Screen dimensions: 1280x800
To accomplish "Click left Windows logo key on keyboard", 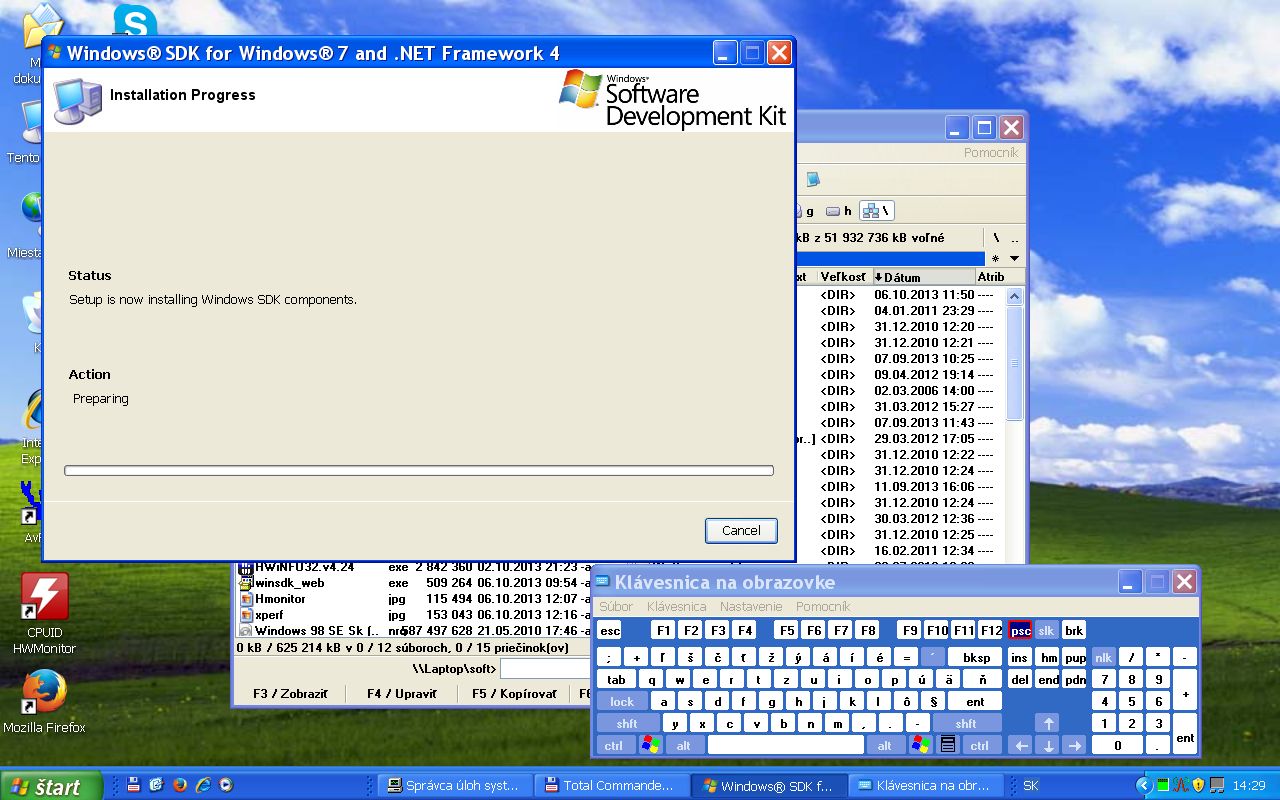I will tap(650, 745).
